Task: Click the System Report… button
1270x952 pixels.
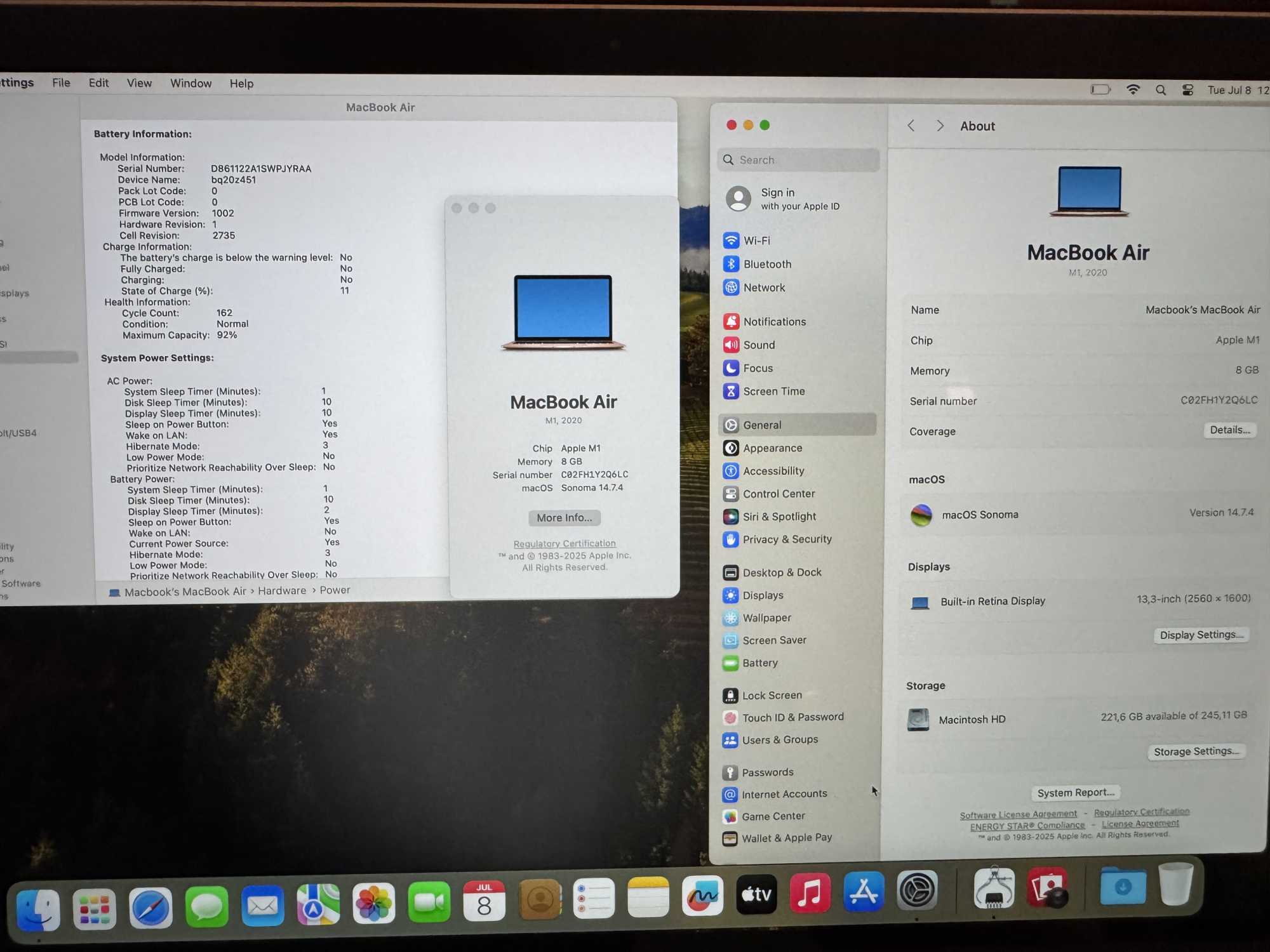Action: click(x=1075, y=793)
